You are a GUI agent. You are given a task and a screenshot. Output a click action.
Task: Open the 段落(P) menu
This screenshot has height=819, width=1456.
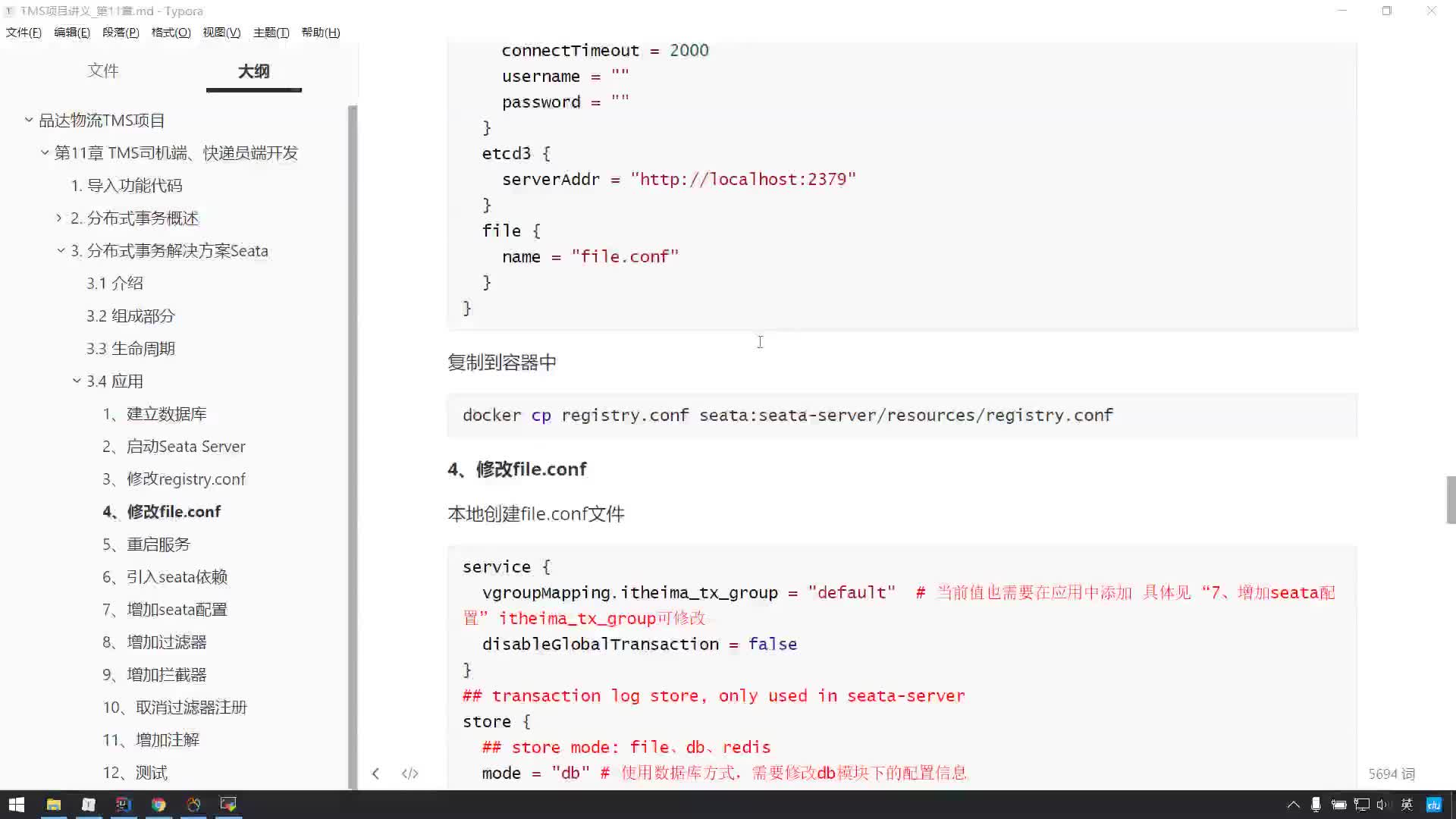click(121, 33)
